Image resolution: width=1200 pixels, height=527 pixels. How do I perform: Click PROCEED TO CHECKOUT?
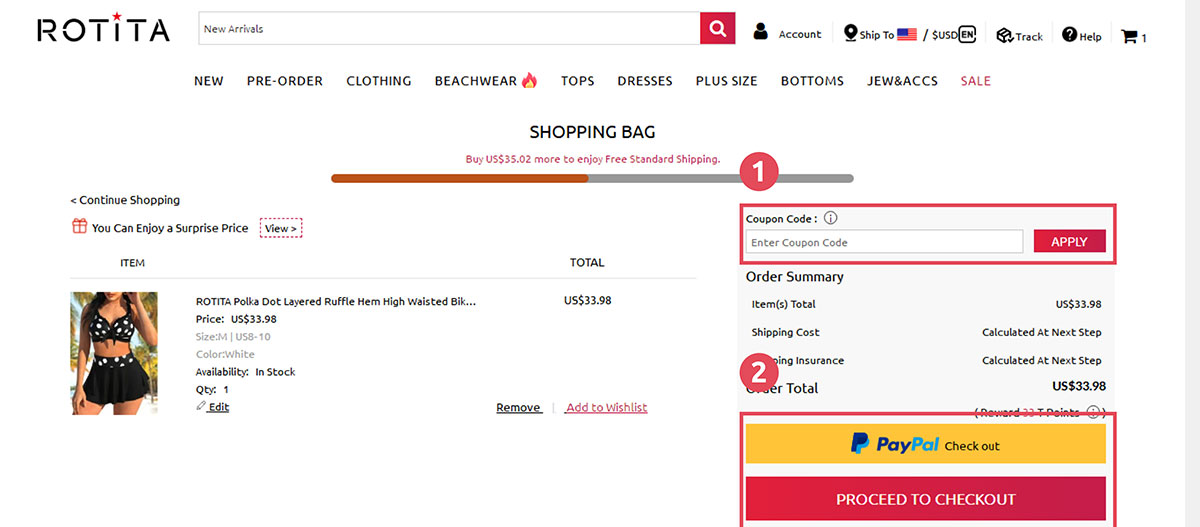point(926,499)
